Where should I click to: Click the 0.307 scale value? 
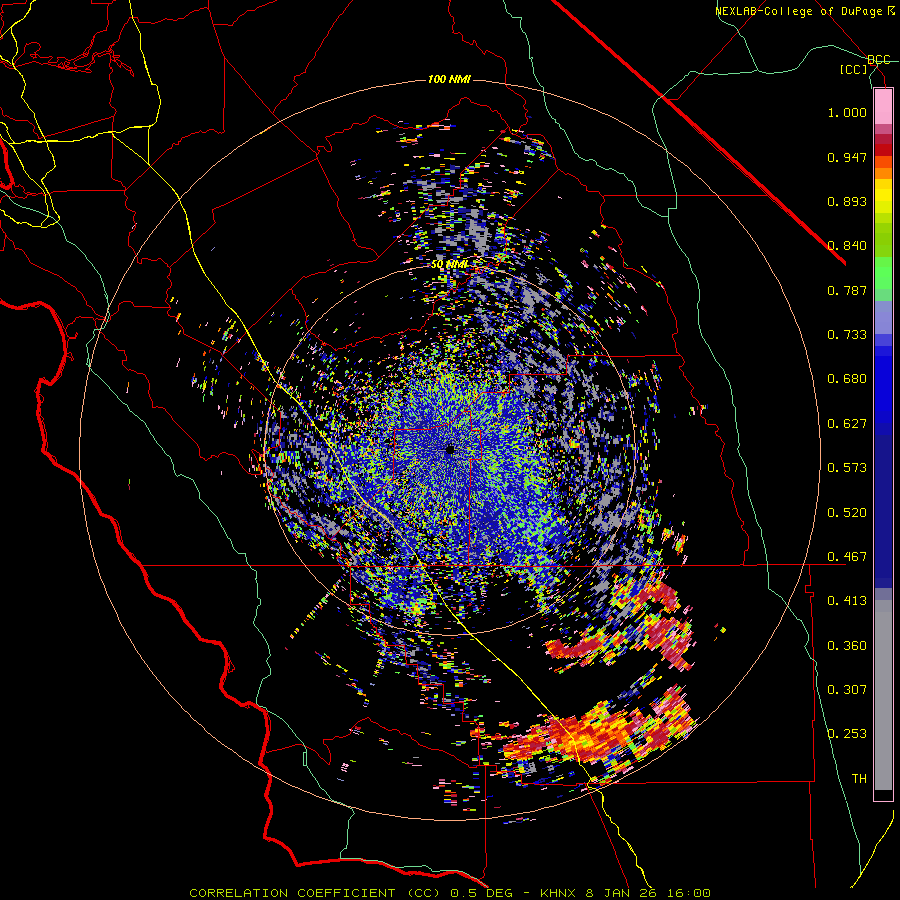[x=847, y=690]
